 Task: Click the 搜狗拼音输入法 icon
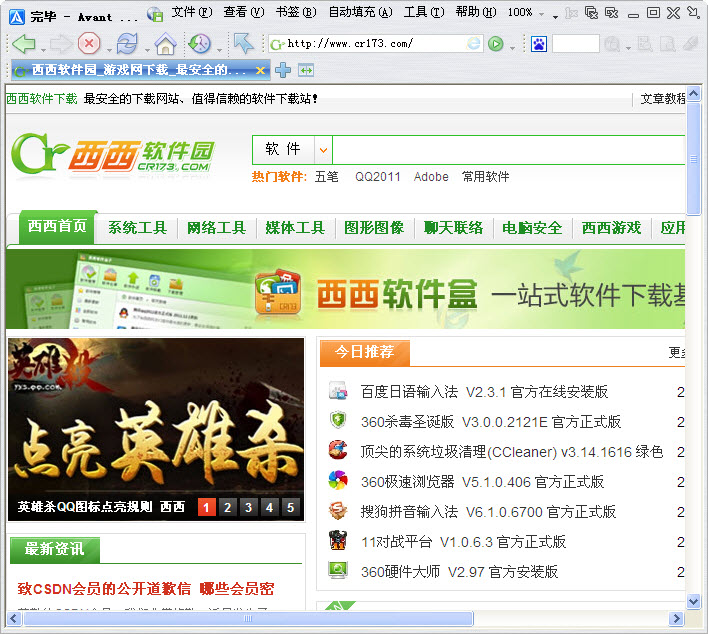click(x=338, y=511)
